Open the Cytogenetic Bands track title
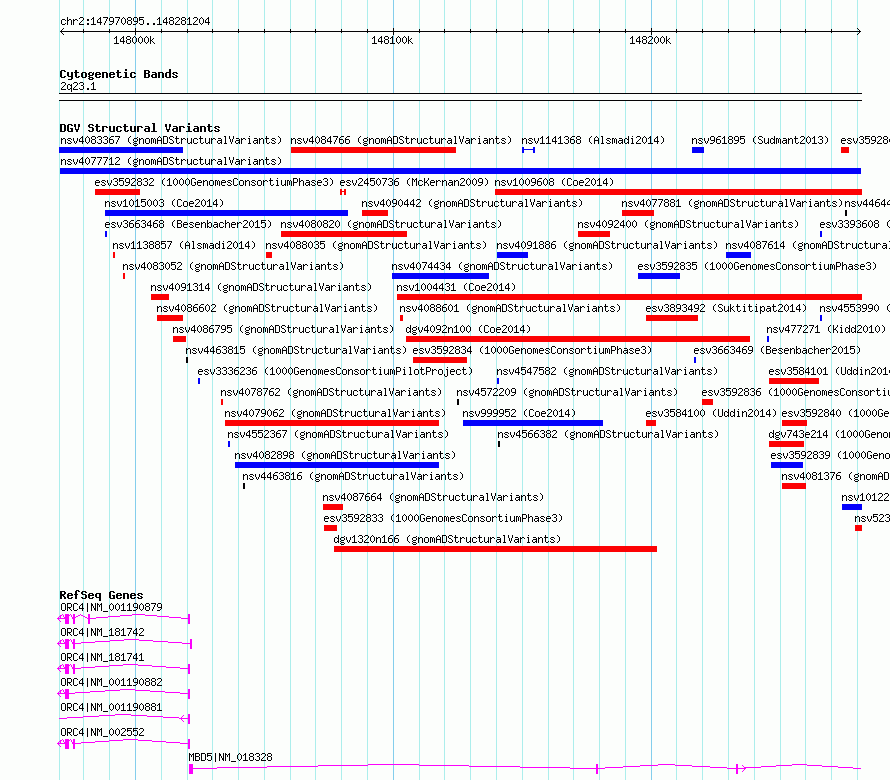 pos(119,74)
